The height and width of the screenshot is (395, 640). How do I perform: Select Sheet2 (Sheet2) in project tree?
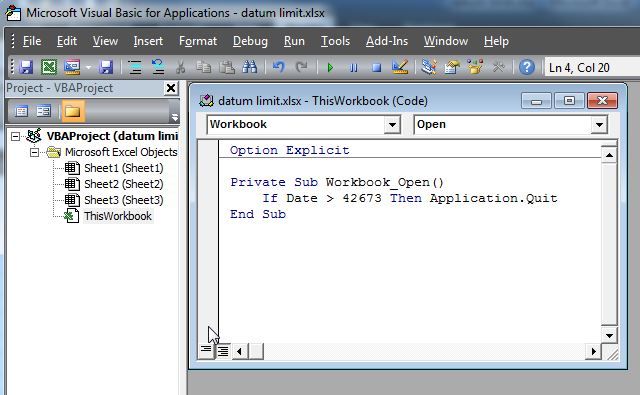tap(123, 184)
